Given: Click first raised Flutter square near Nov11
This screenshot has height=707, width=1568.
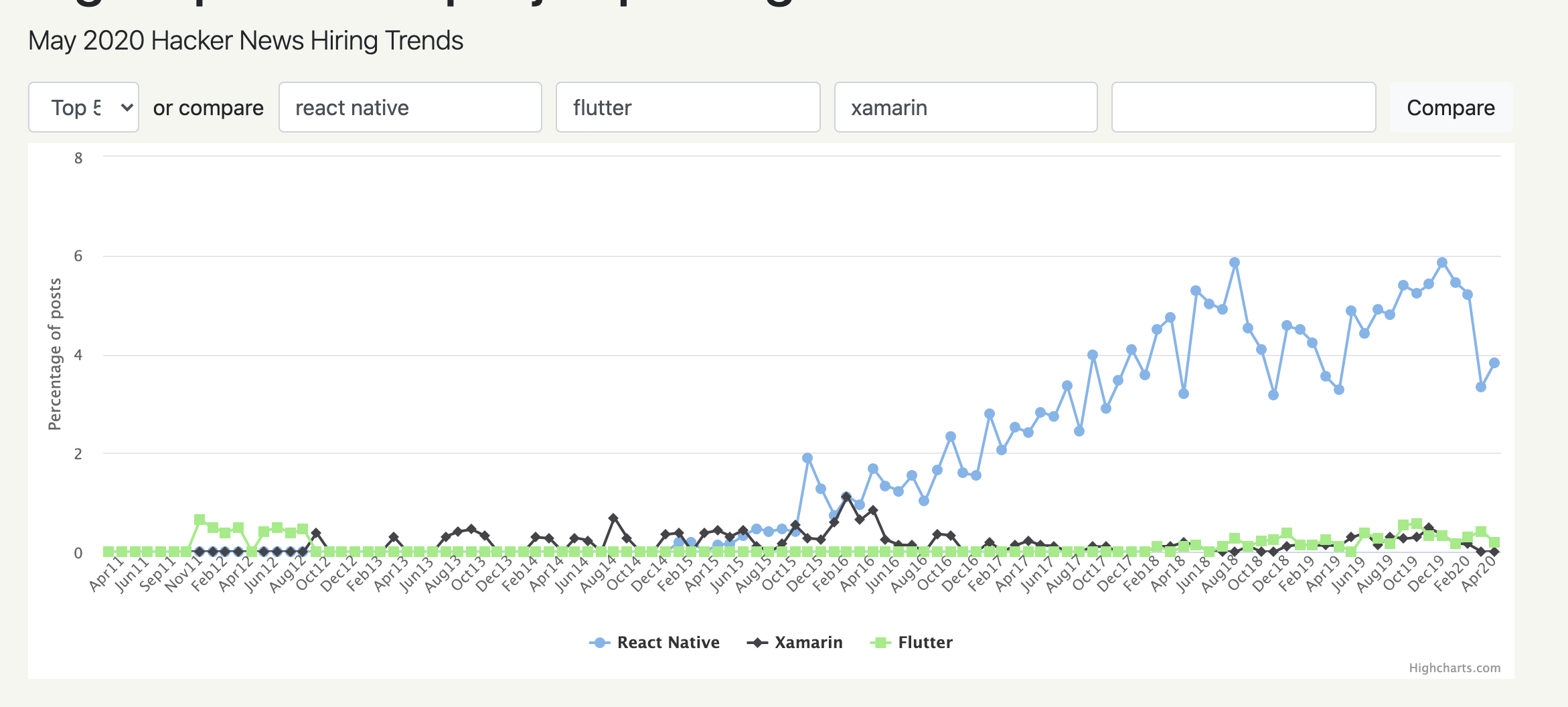Looking at the screenshot, I should [200, 520].
